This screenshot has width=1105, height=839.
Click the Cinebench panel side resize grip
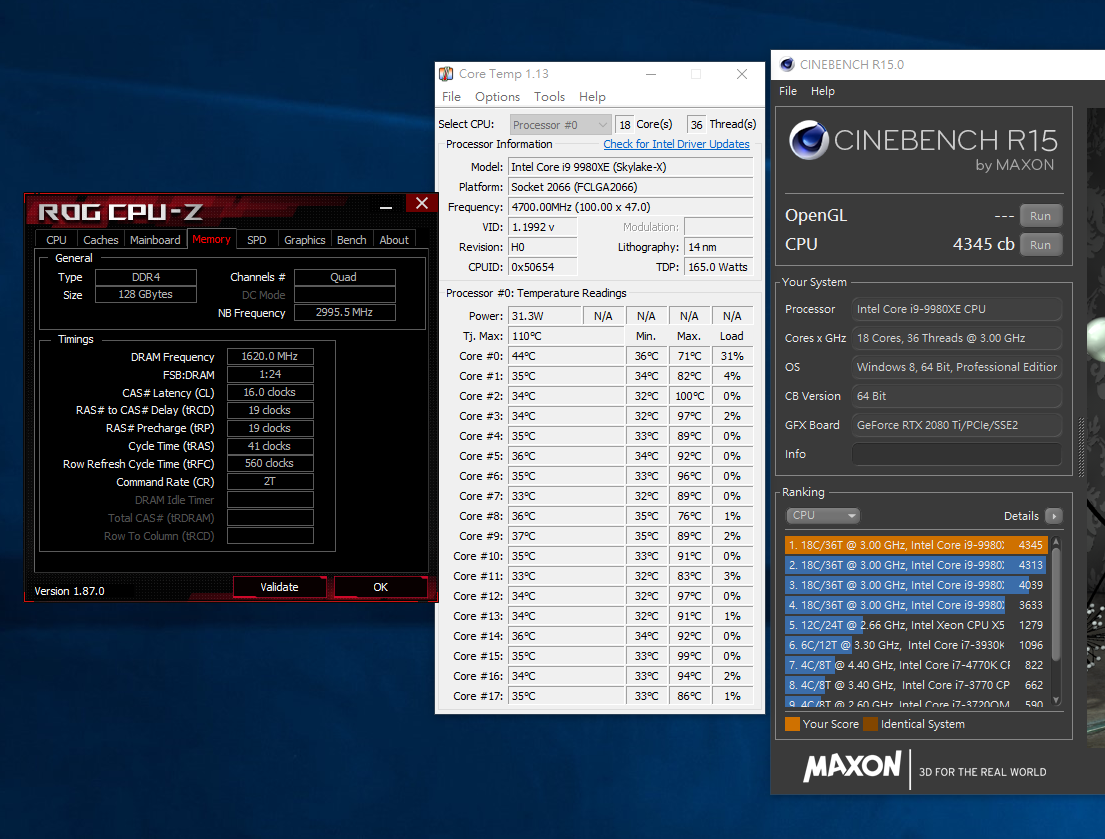[1082, 447]
